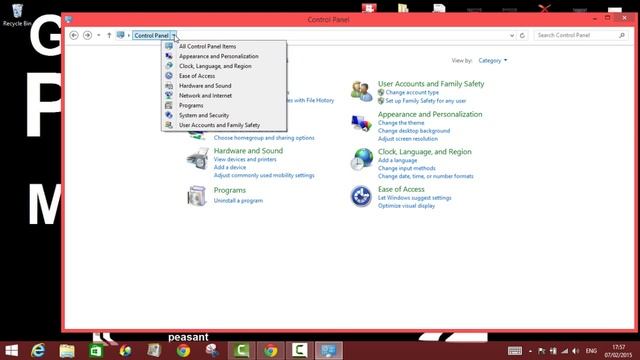
Task: Select System and Security menu entry
Action: tap(224, 115)
